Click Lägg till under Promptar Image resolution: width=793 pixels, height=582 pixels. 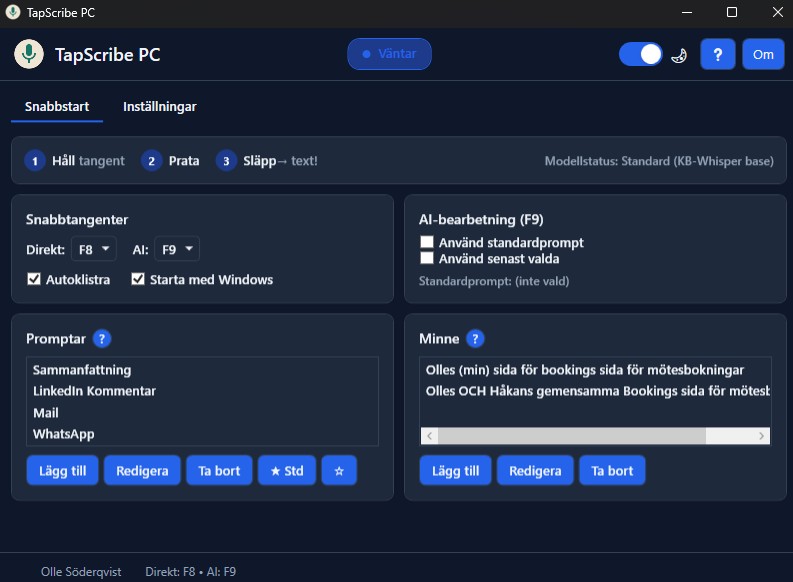pyautogui.click(x=62, y=470)
